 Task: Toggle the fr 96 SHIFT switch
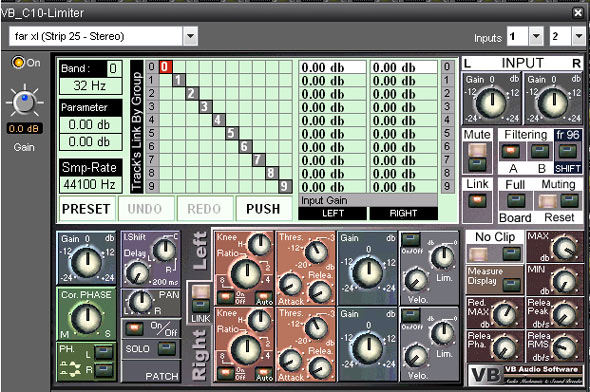567,151
